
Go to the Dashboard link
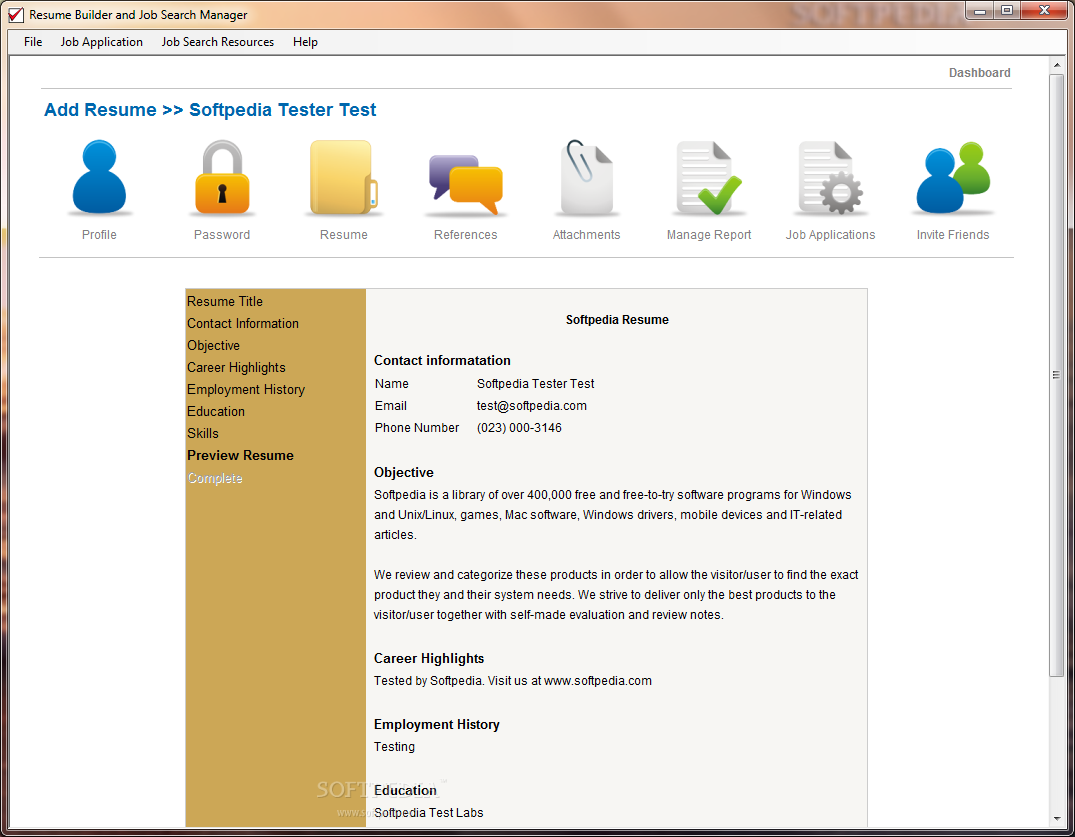(979, 73)
